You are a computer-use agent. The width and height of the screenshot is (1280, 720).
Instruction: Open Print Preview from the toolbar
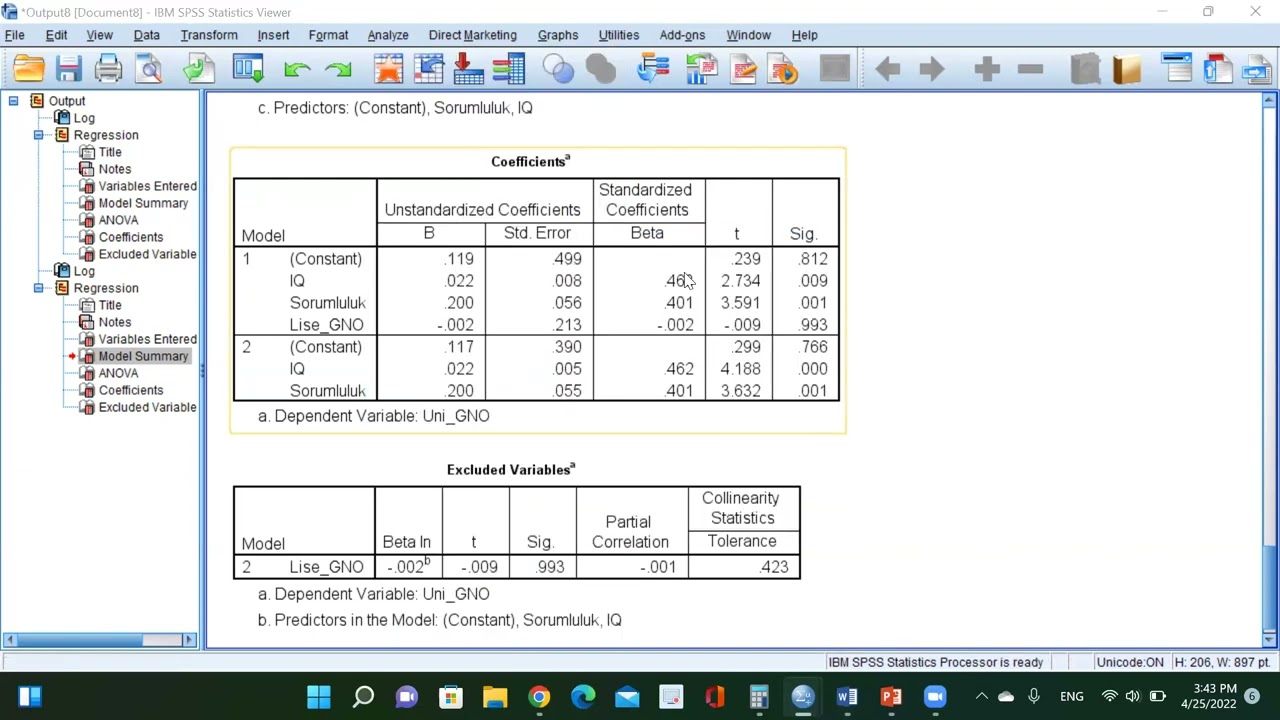pyautogui.click(x=149, y=69)
